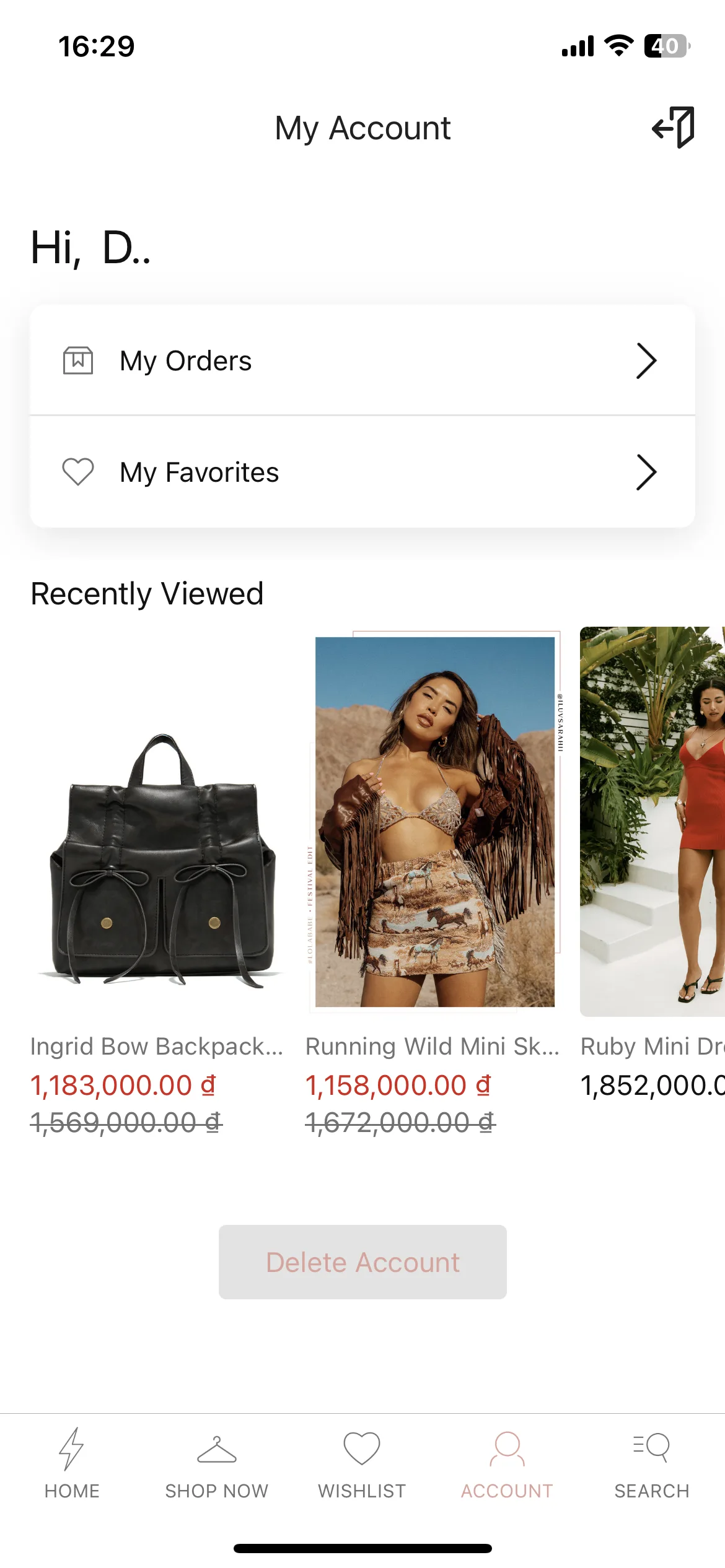This screenshot has width=725, height=1568.
Task: Open the Home lightning bolt icon
Action: (x=72, y=1448)
